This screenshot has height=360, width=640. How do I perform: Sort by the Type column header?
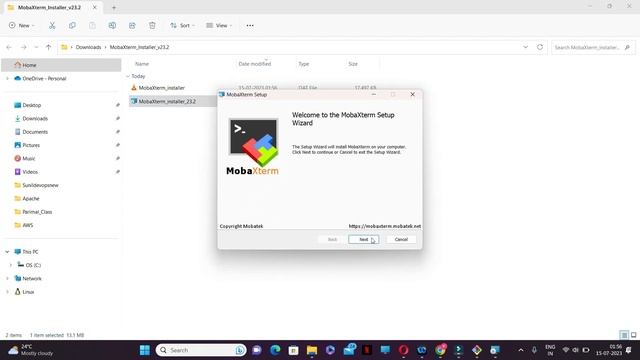pos(304,64)
